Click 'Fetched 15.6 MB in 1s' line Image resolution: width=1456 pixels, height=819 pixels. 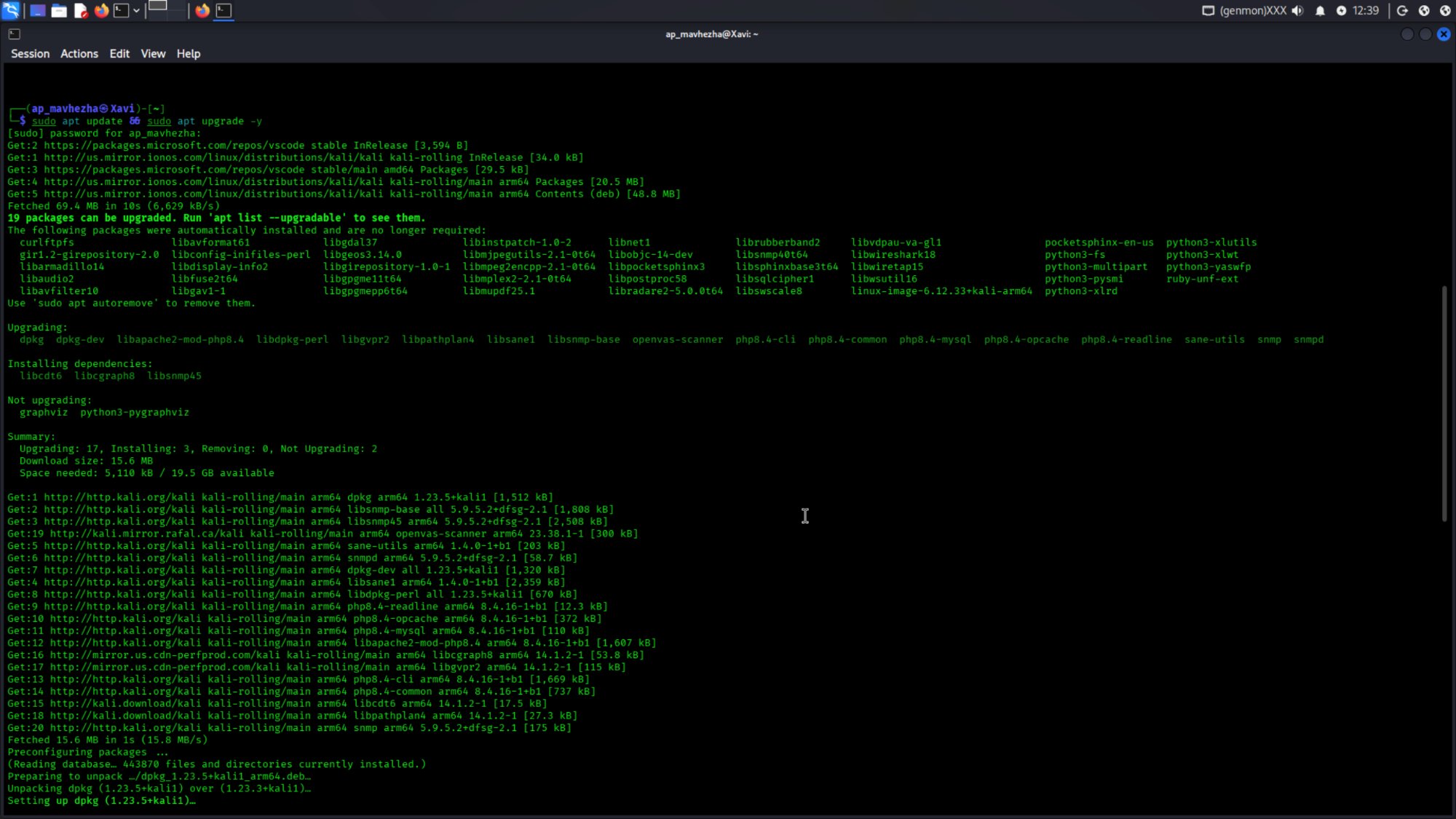click(x=107, y=740)
